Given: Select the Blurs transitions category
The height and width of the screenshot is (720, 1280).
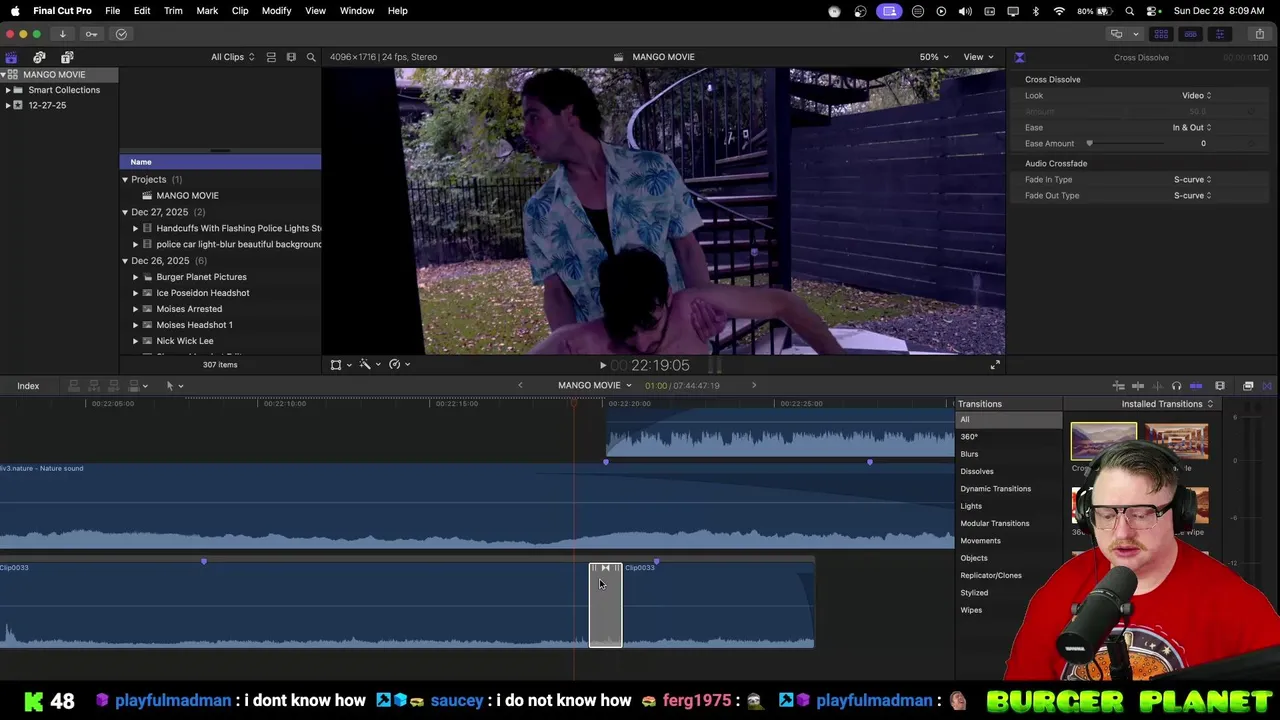Looking at the screenshot, I should pos(969,454).
